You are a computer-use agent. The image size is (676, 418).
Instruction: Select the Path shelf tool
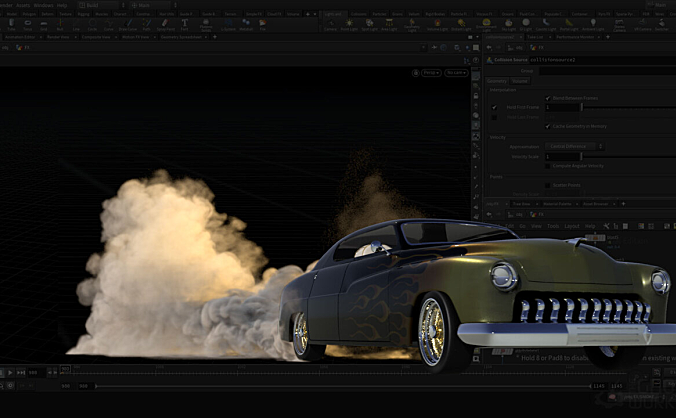(147, 25)
